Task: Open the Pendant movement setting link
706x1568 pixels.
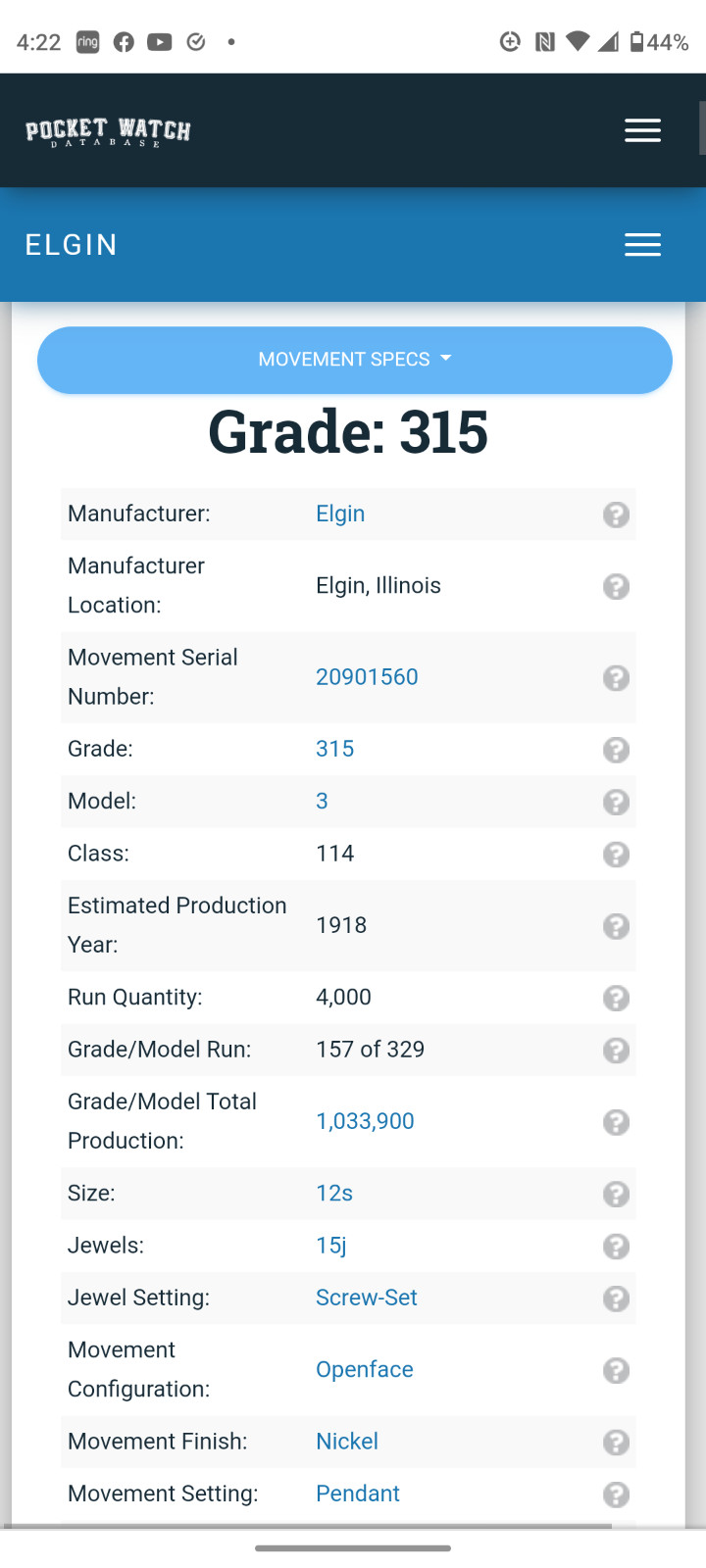Action: pos(358,1494)
